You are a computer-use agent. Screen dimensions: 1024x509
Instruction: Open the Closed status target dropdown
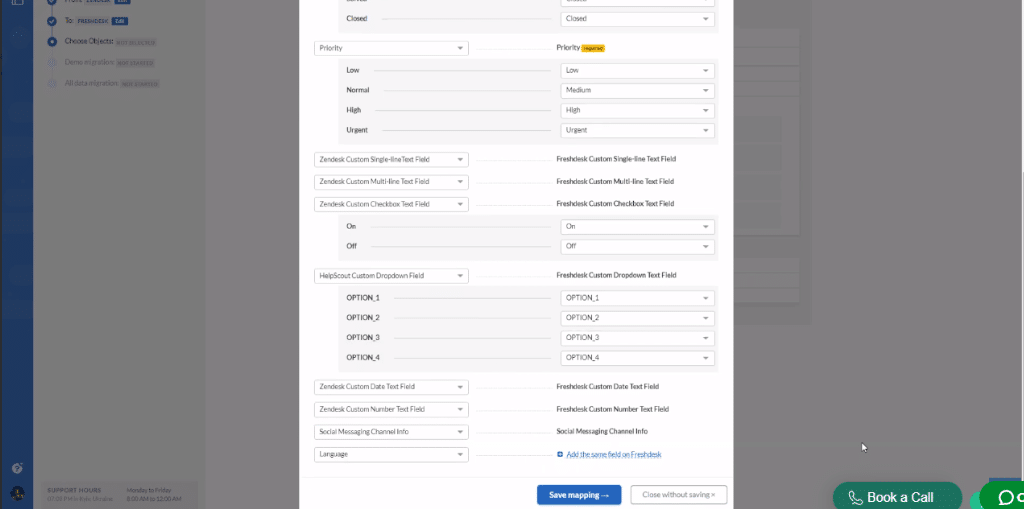637,19
